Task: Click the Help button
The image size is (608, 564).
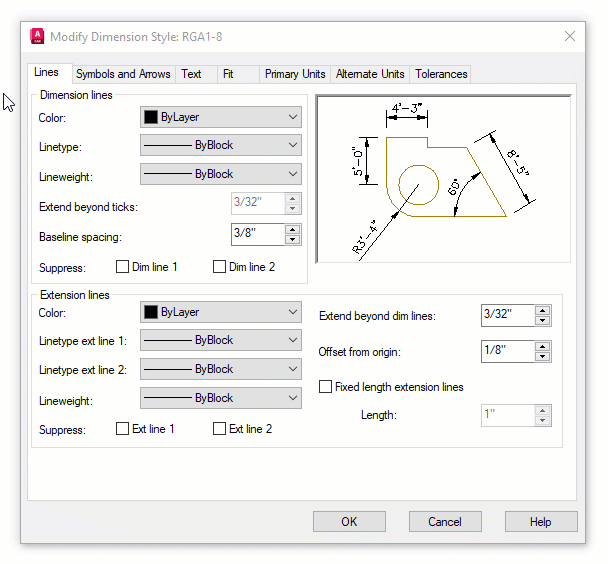Action: coord(540,522)
